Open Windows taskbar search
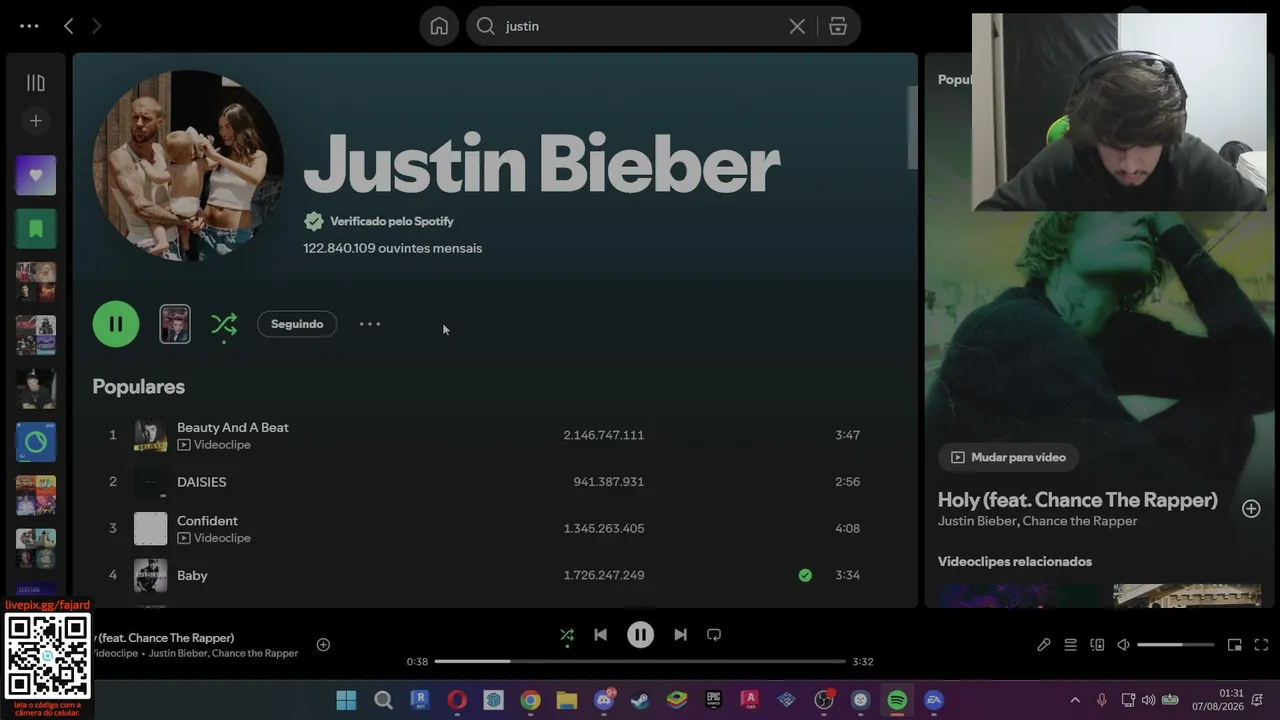 pyautogui.click(x=383, y=700)
